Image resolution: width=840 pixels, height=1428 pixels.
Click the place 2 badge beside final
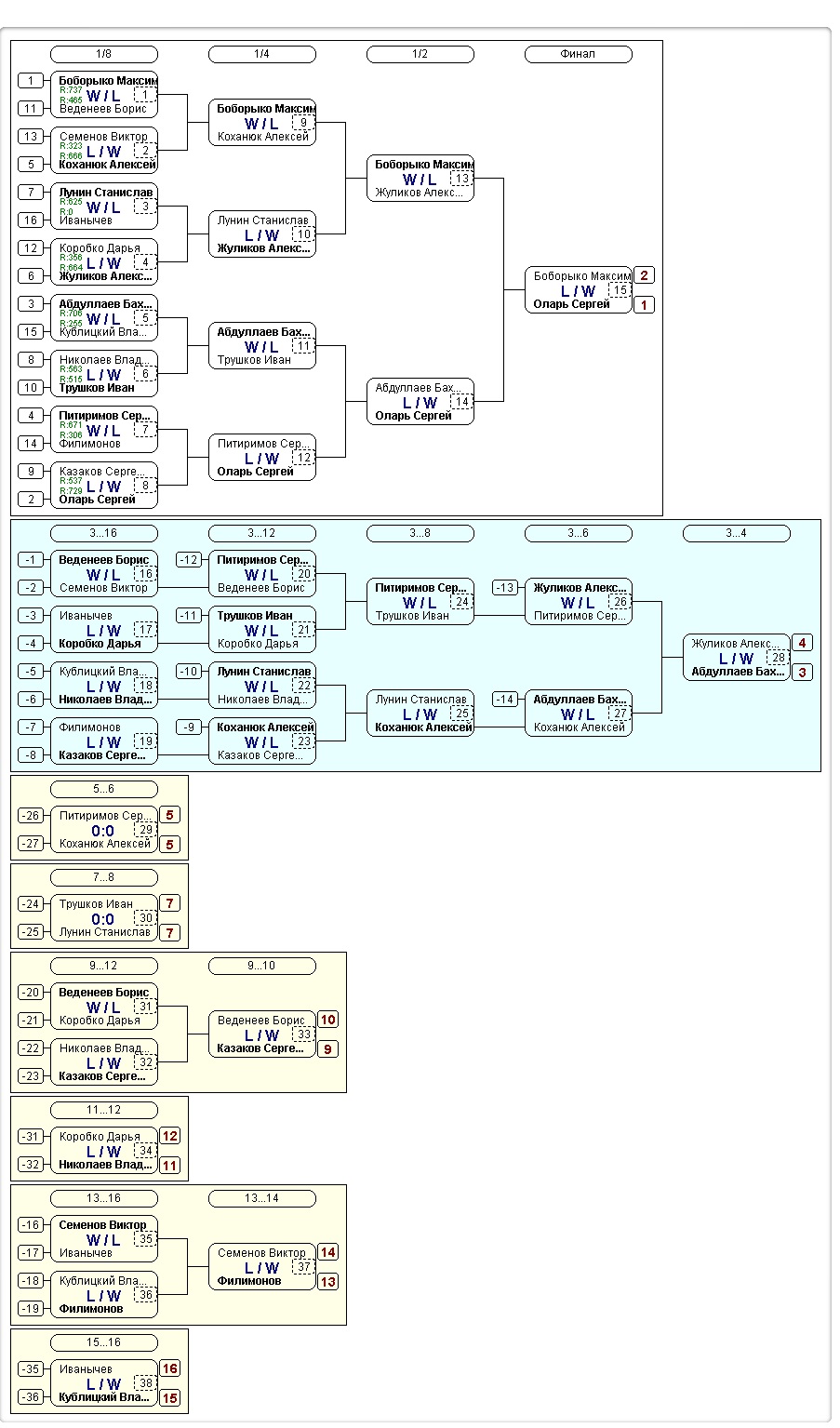pos(644,275)
